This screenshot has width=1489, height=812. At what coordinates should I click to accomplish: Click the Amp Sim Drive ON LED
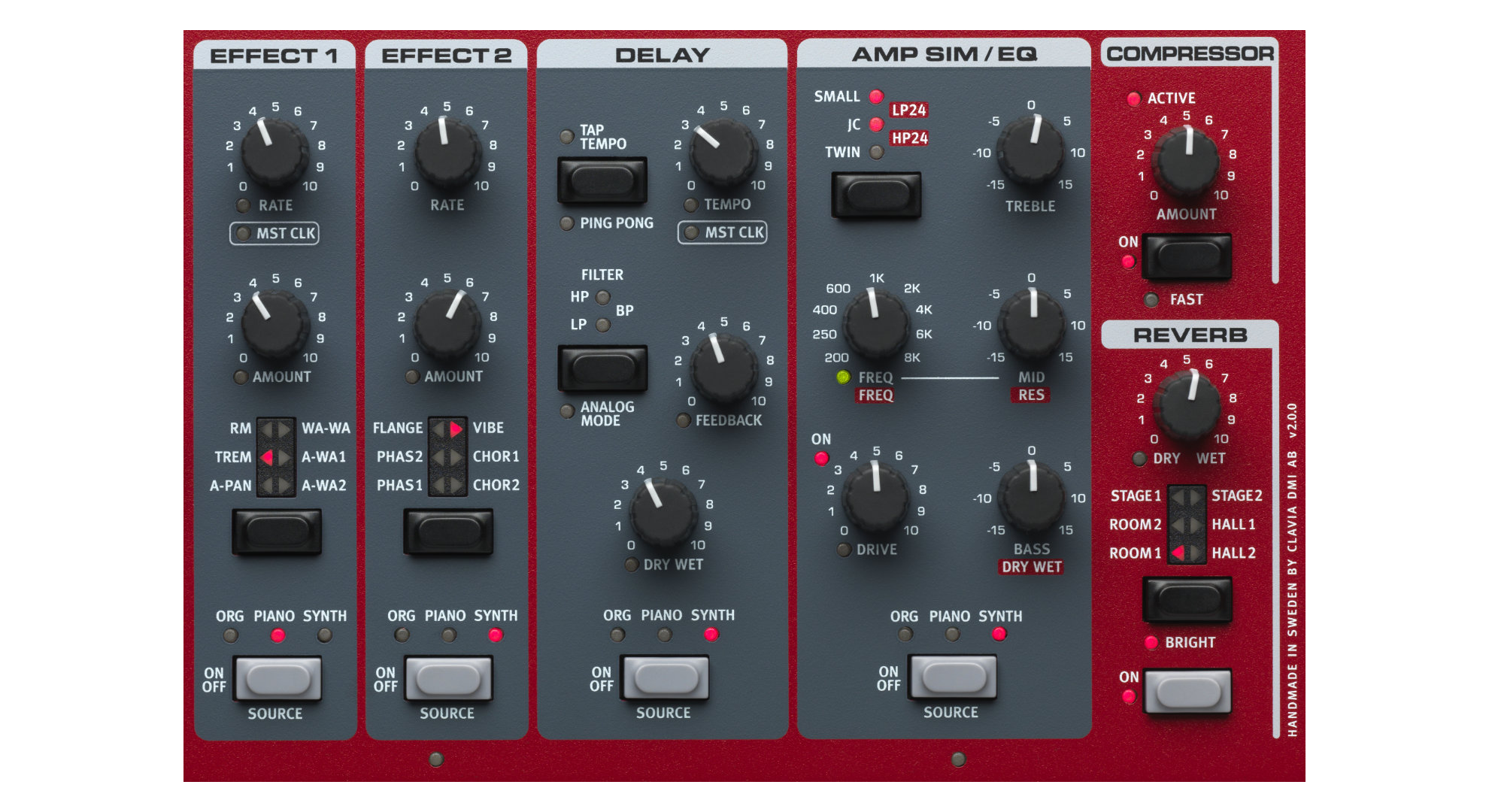(x=821, y=458)
